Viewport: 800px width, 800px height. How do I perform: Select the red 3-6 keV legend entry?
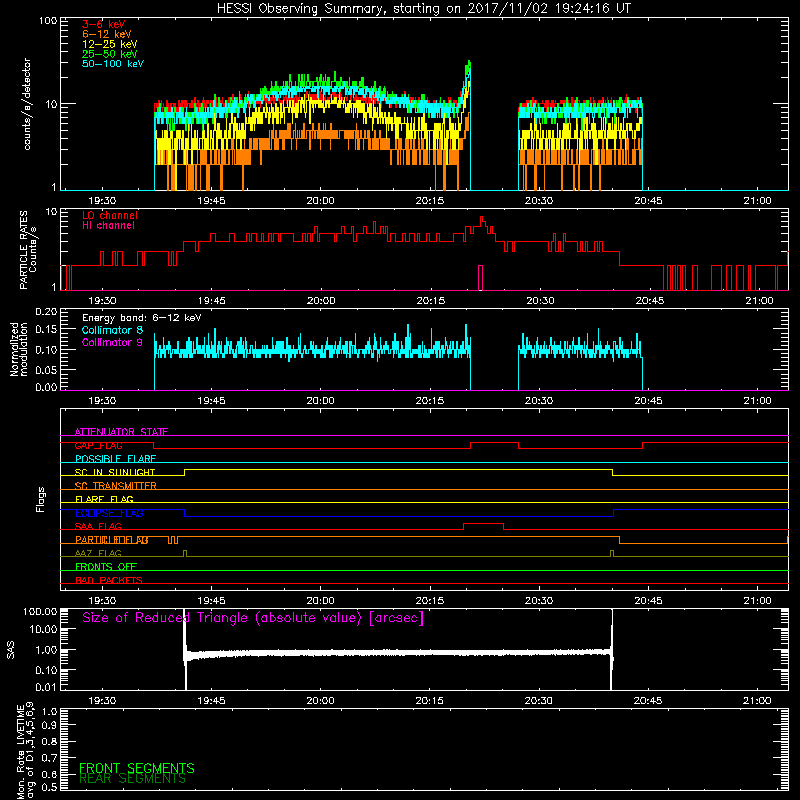click(104, 24)
